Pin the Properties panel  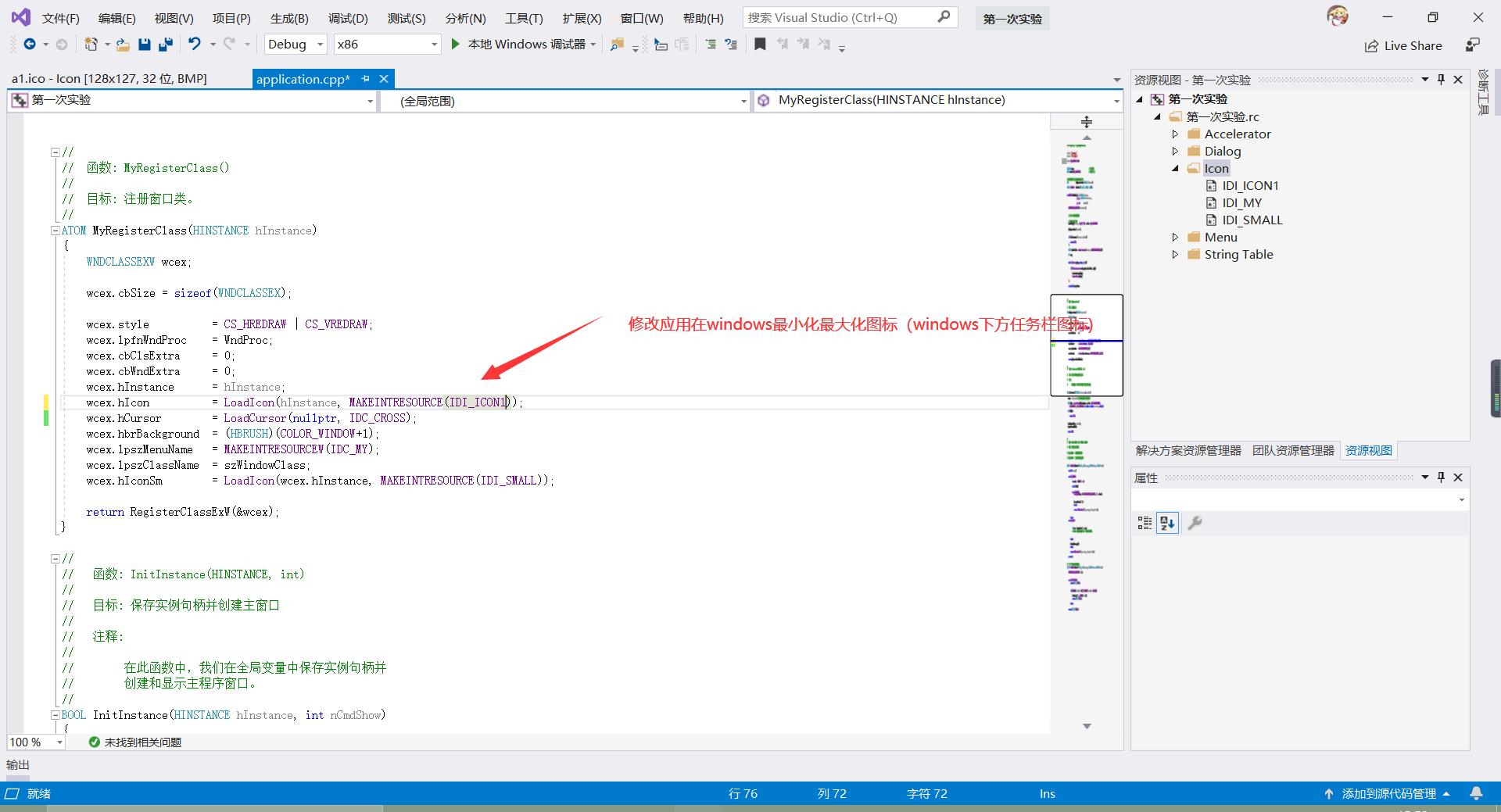pyautogui.click(x=1441, y=477)
